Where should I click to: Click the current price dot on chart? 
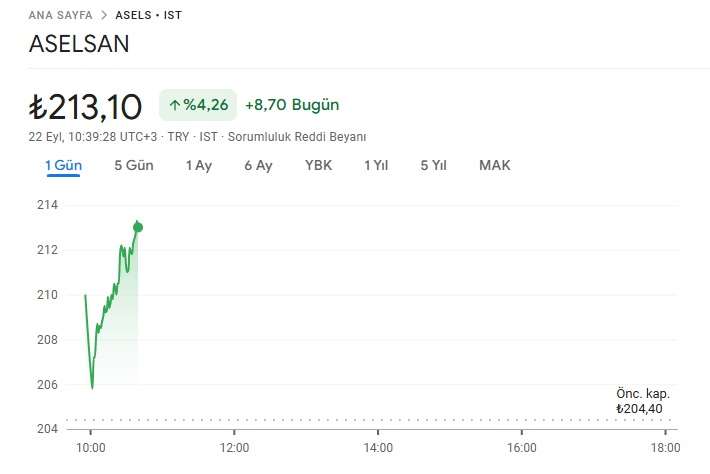(x=138, y=227)
